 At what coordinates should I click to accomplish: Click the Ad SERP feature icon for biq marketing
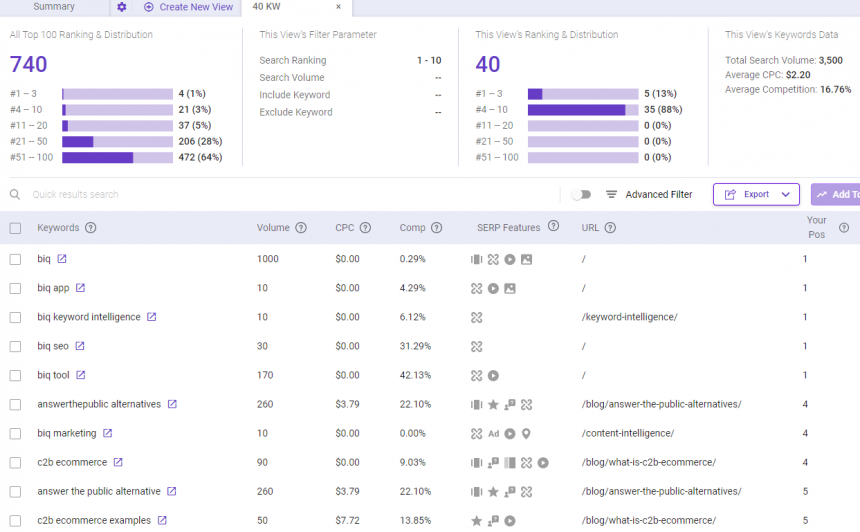pyautogui.click(x=494, y=433)
